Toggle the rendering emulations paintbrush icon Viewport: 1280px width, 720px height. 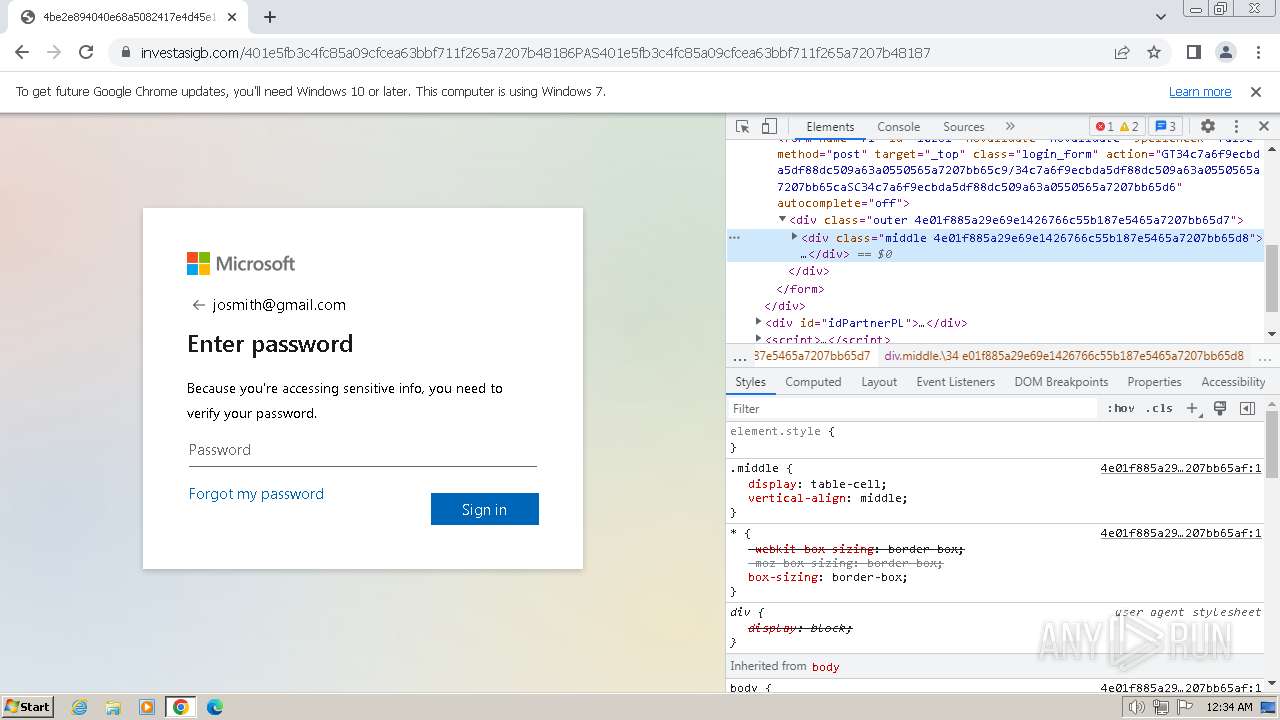[x=1220, y=408]
